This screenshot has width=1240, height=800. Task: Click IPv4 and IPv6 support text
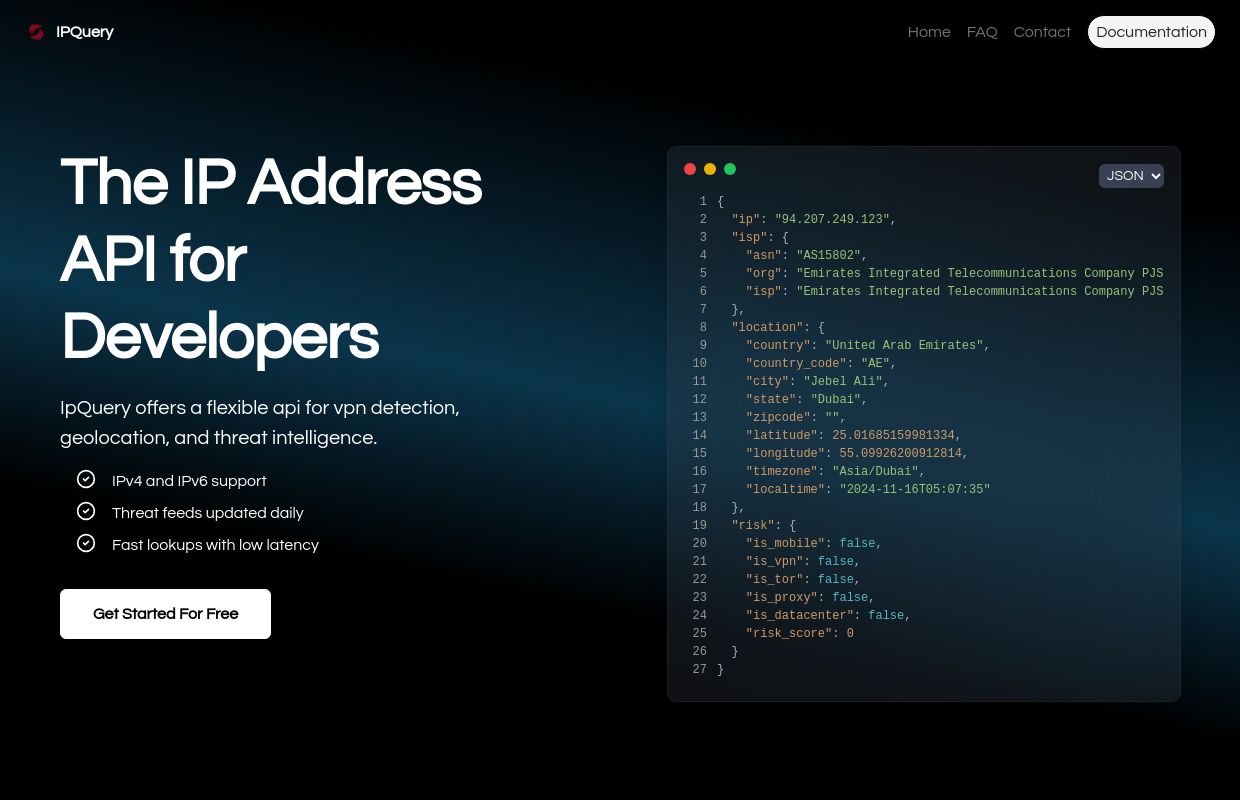(x=189, y=481)
